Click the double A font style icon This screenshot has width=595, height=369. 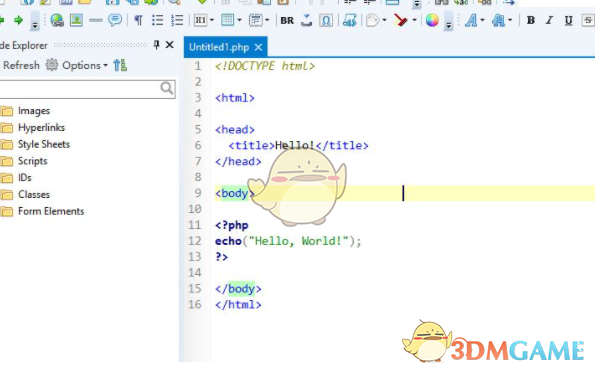click(x=498, y=20)
